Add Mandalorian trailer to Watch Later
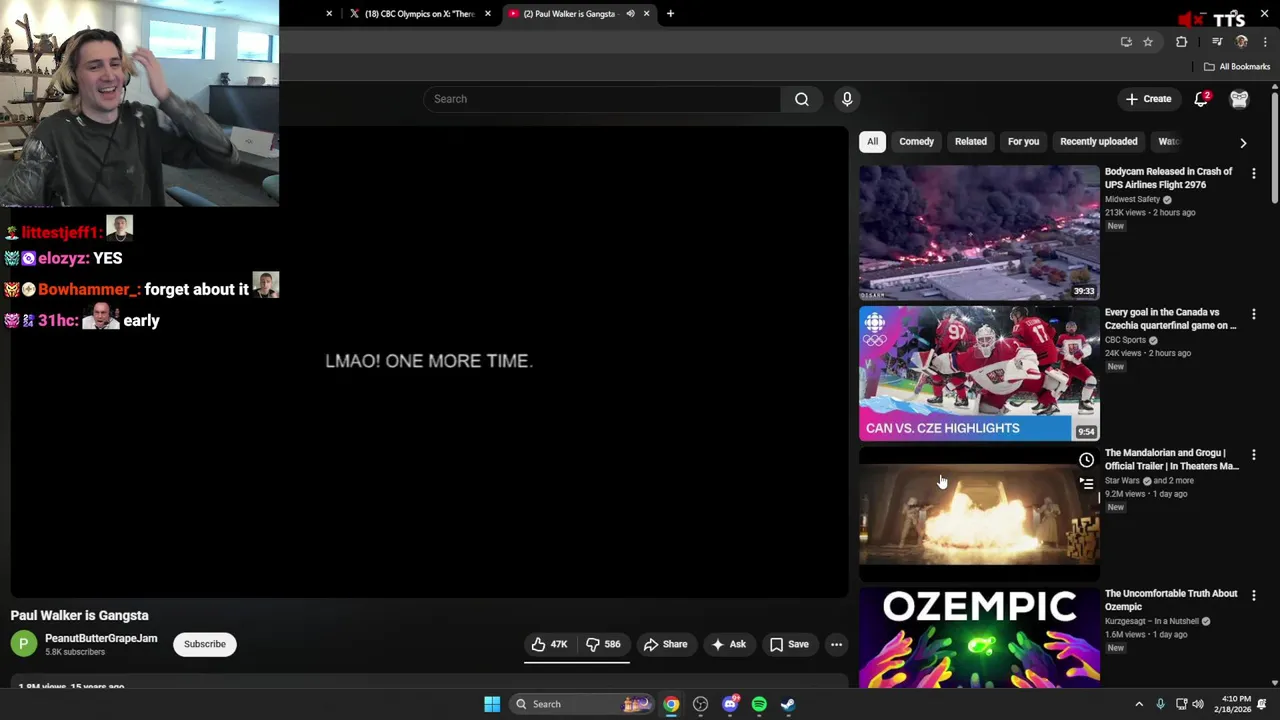 (1086, 460)
